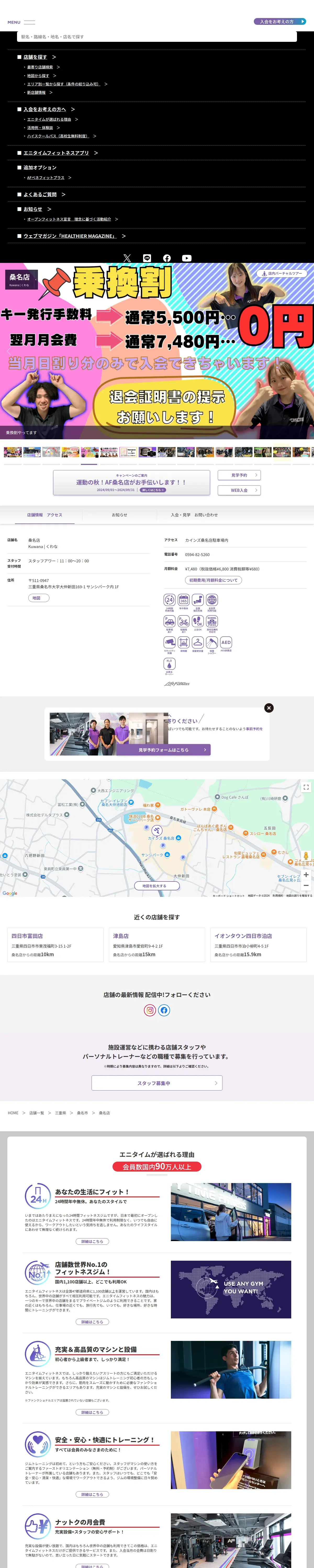This screenshot has height=1568, width=314.
Task: Open nearby store イオンタウン四日市泊店 card
Action: coord(259,945)
